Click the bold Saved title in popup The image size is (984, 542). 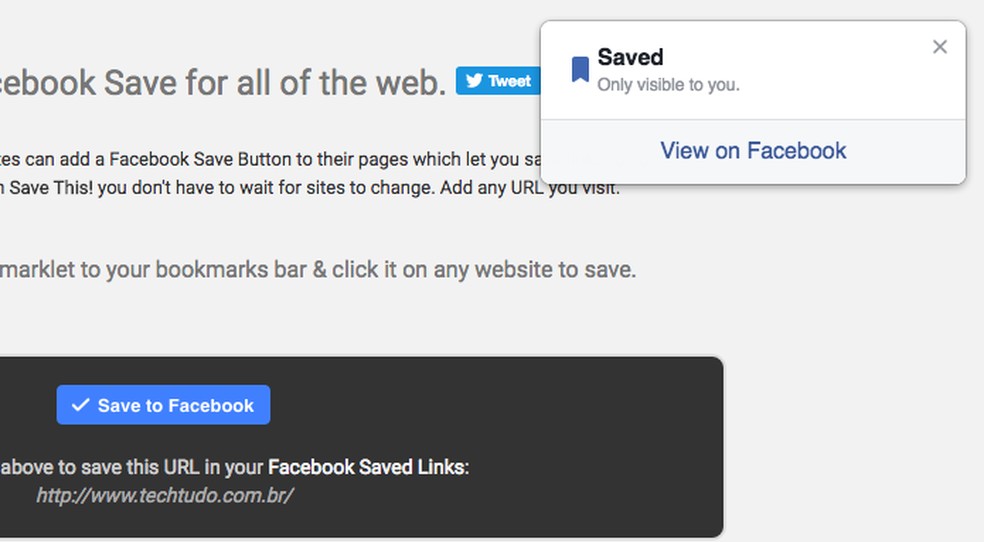click(630, 57)
